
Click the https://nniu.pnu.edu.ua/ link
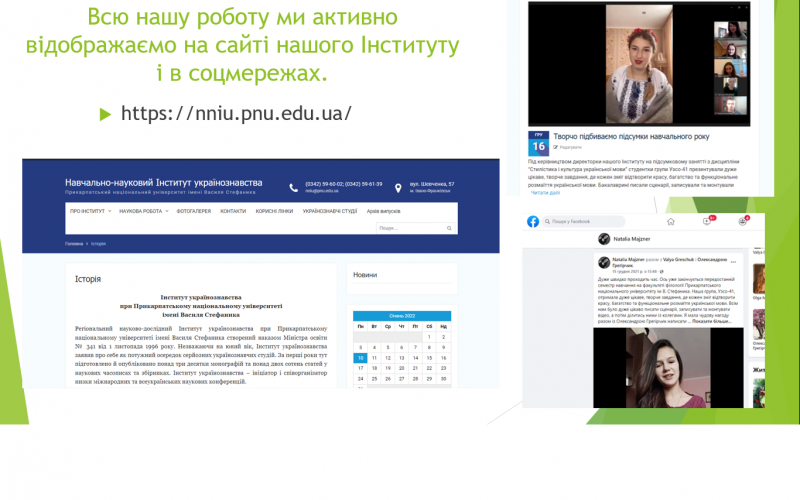[x=236, y=113]
